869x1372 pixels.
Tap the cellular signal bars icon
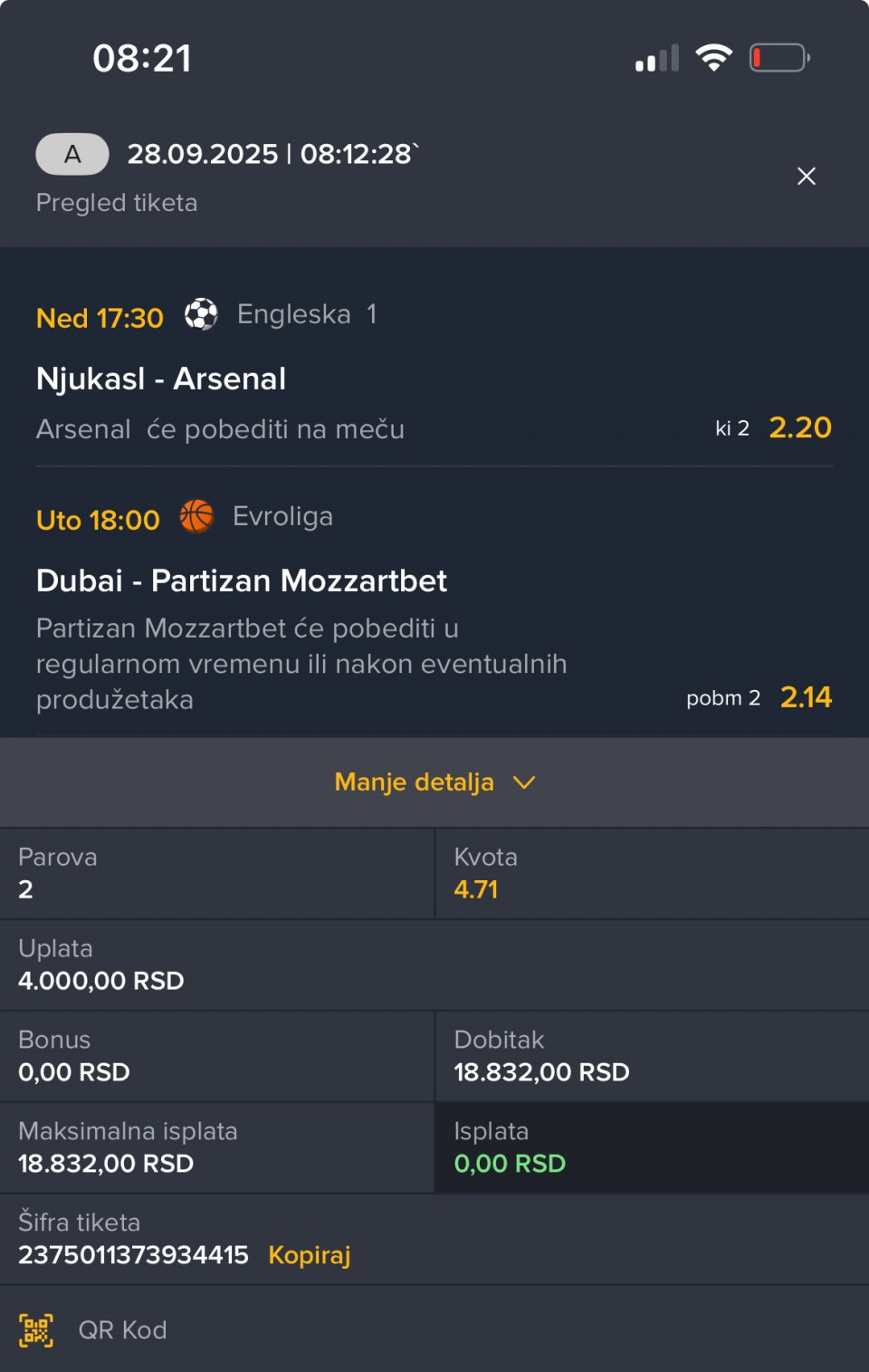(657, 60)
